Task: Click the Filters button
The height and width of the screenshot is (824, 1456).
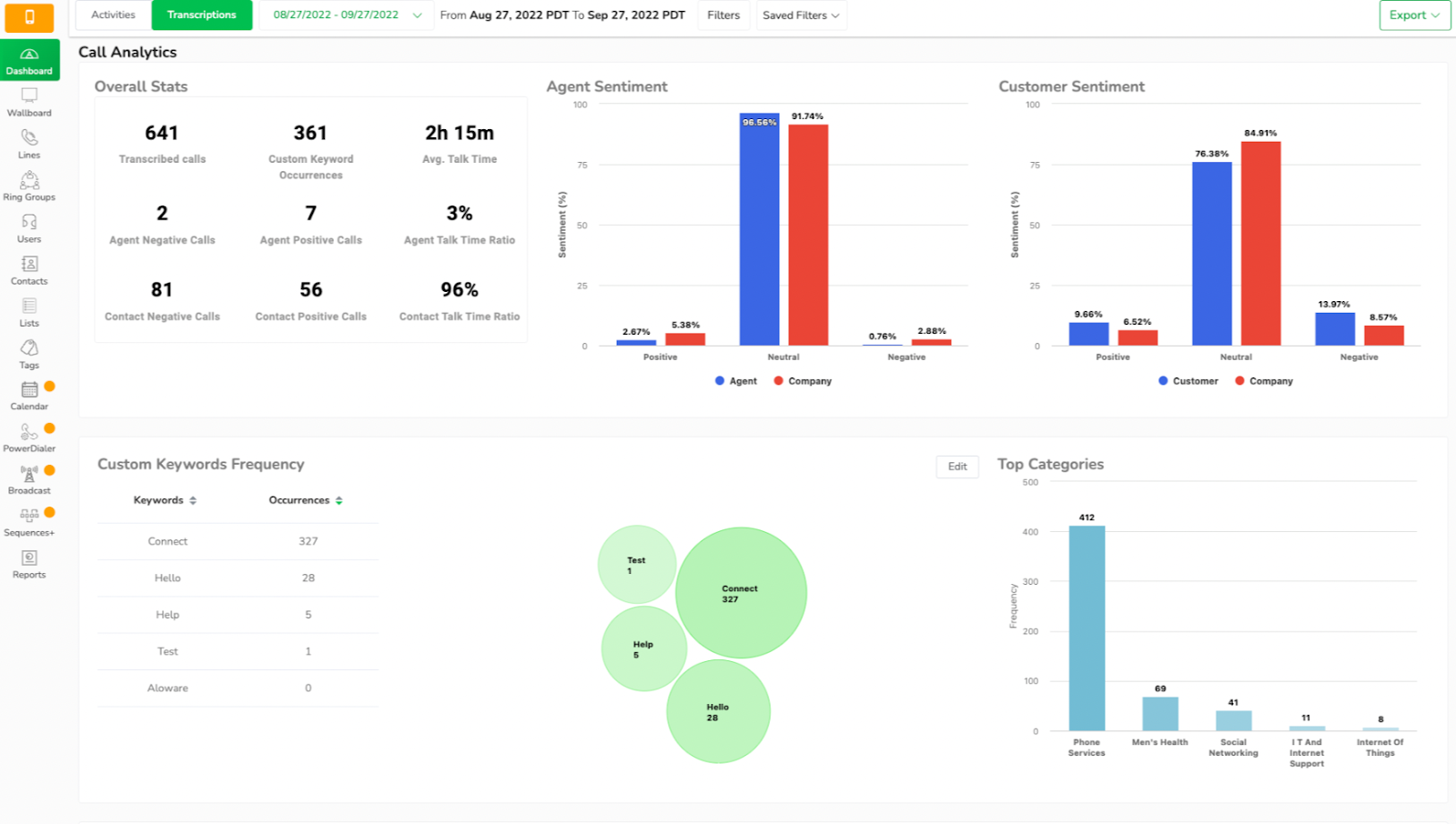Action: [723, 15]
